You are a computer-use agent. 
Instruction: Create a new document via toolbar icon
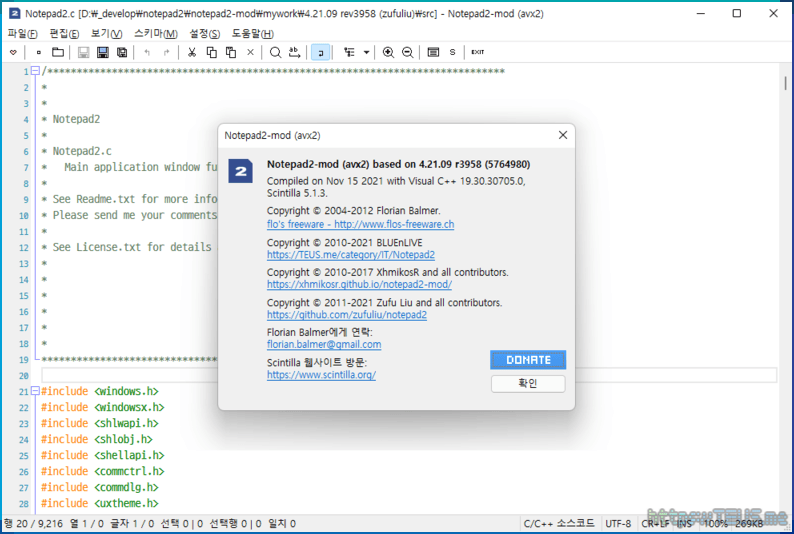38,52
